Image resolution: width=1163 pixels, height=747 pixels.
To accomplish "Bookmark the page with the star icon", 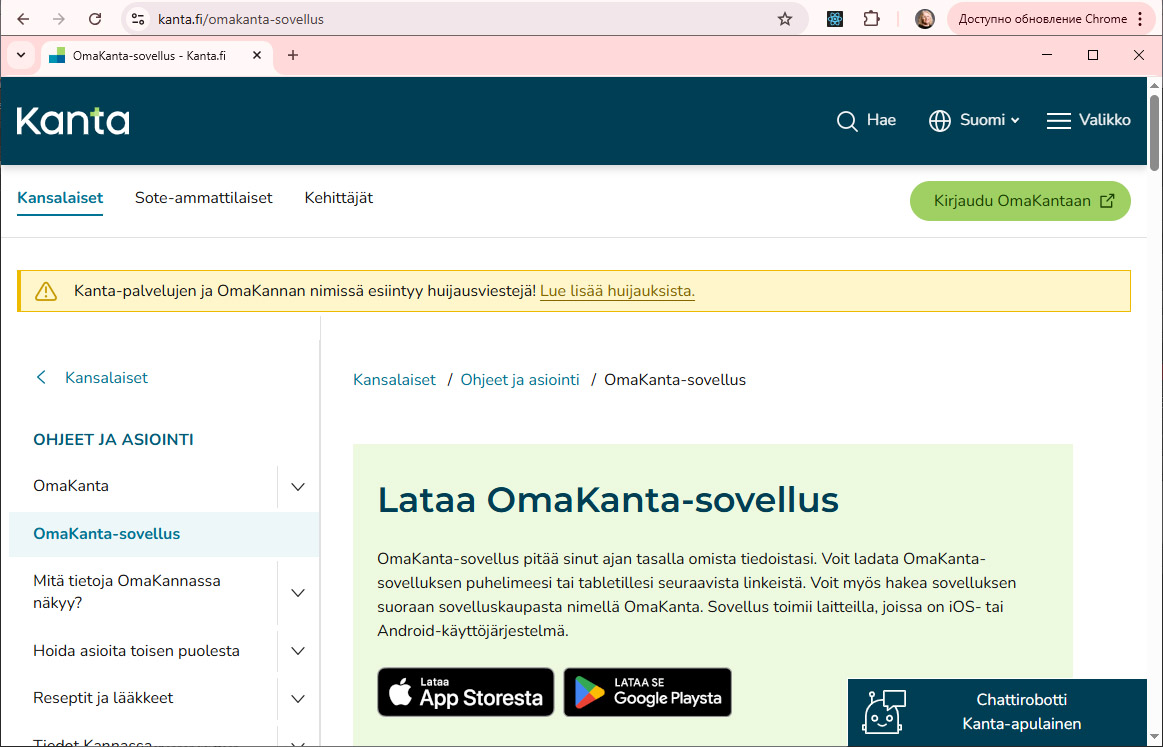I will tap(787, 18).
